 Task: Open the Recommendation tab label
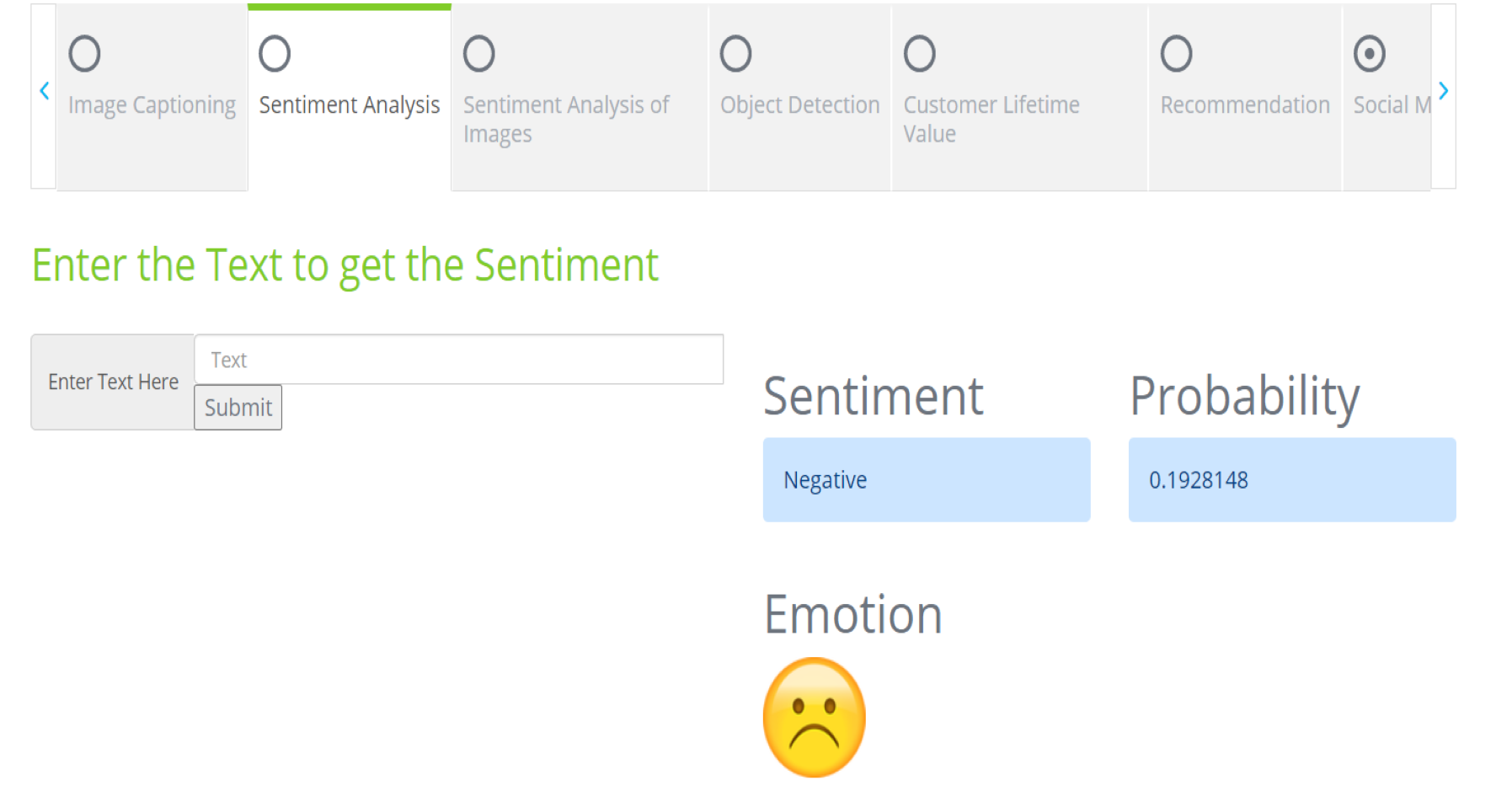click(1245, 105)
